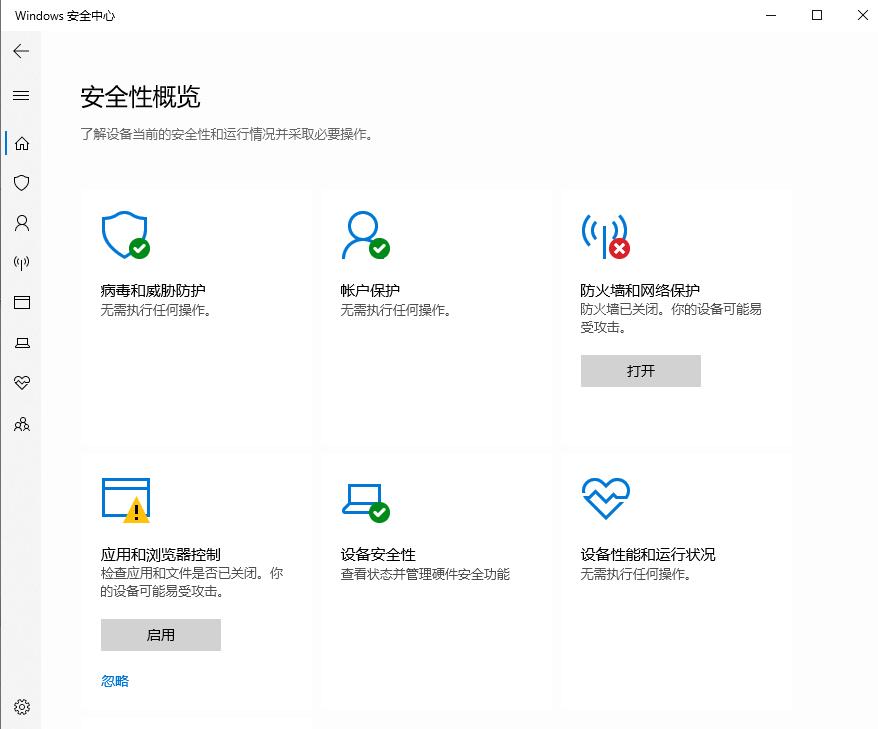Expand the navigation pane via hamburger menu
This screenshot has width=878, height=729.
[x=21, y=95]
